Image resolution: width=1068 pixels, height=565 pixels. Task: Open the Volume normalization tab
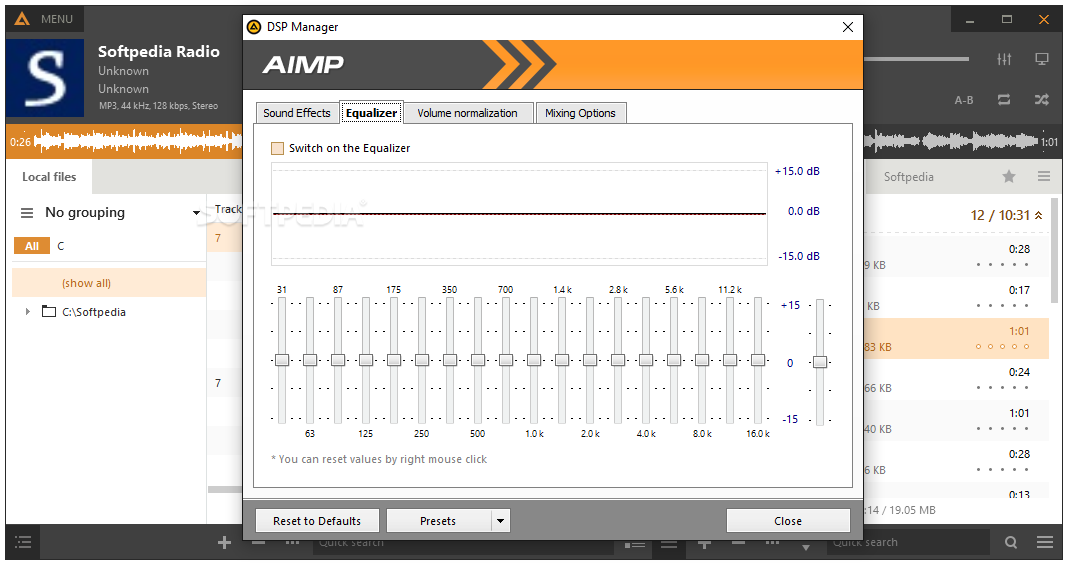(x=467, y=113)
